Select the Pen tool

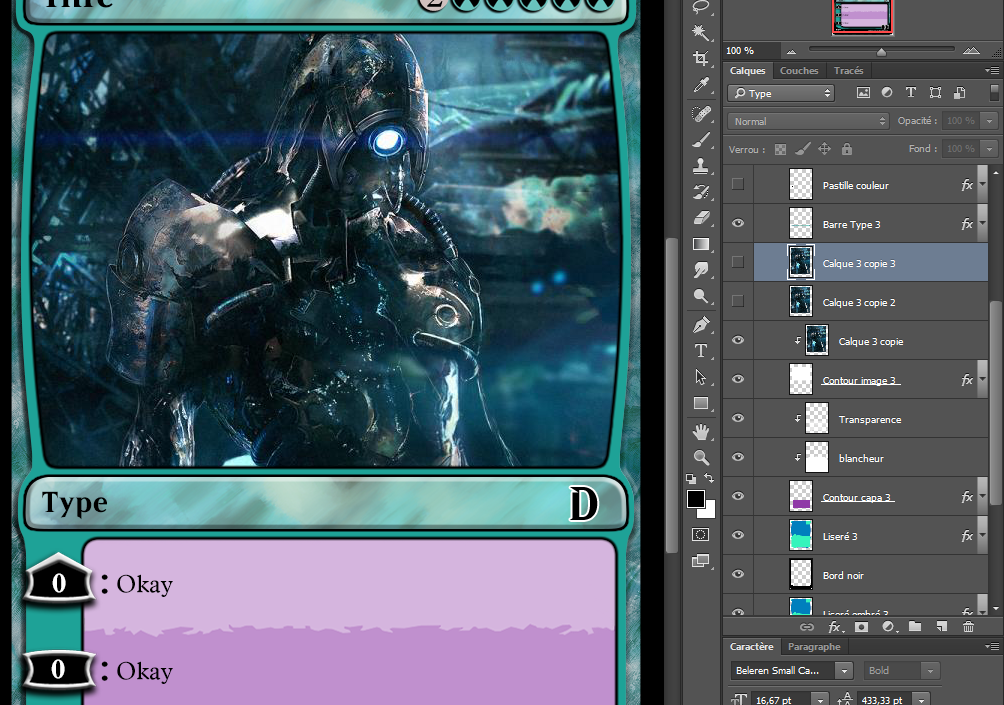point(701,325)
